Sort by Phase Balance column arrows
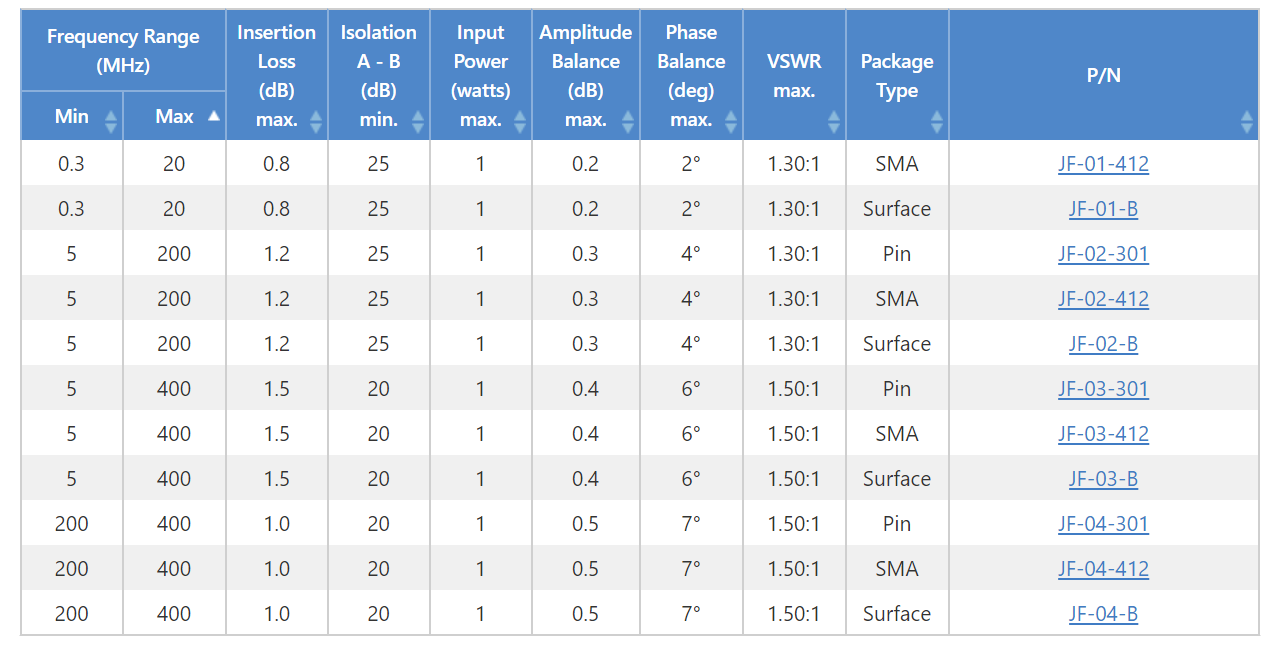Screen dimensions: 1280x650 pos(731,122)
